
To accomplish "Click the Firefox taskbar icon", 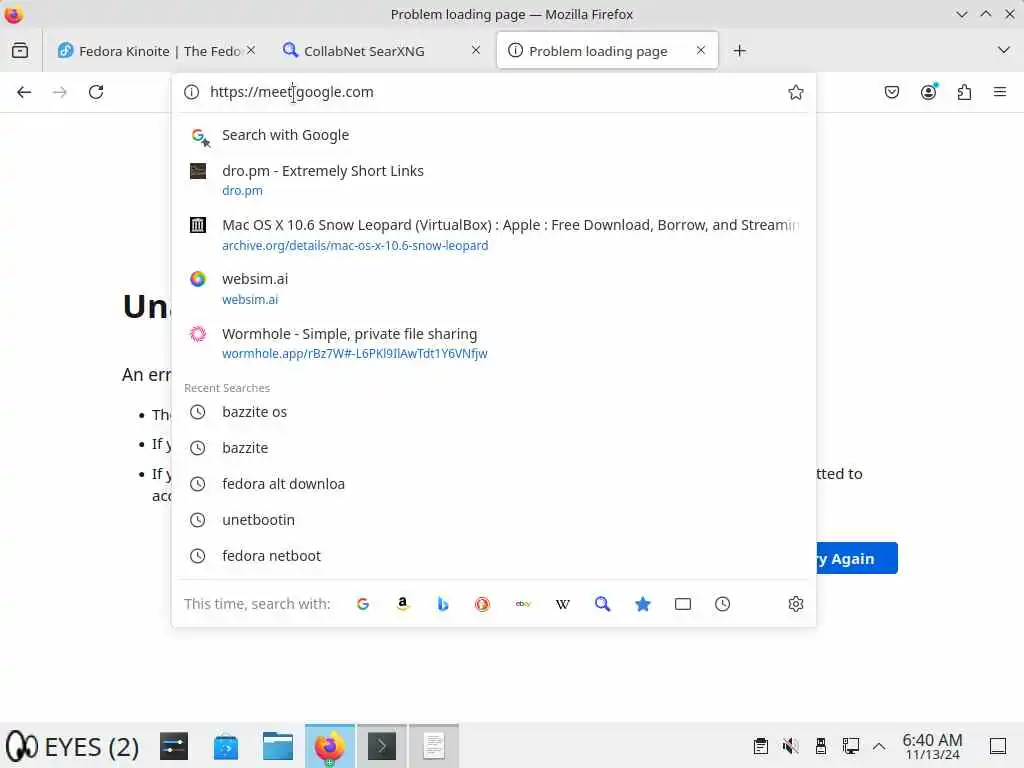I will coord(330,746).
